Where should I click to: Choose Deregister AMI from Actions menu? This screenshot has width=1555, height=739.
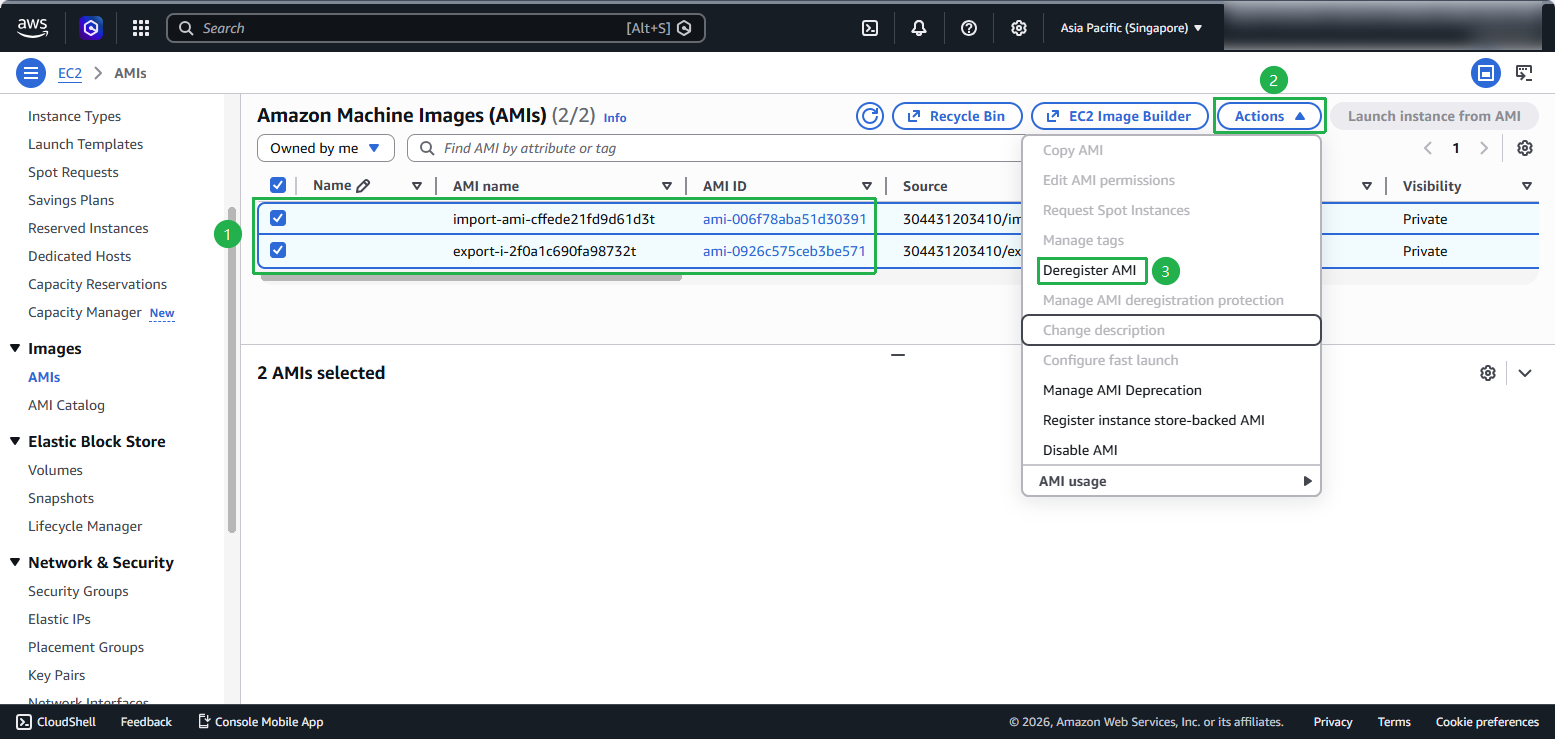[1089, 270]
